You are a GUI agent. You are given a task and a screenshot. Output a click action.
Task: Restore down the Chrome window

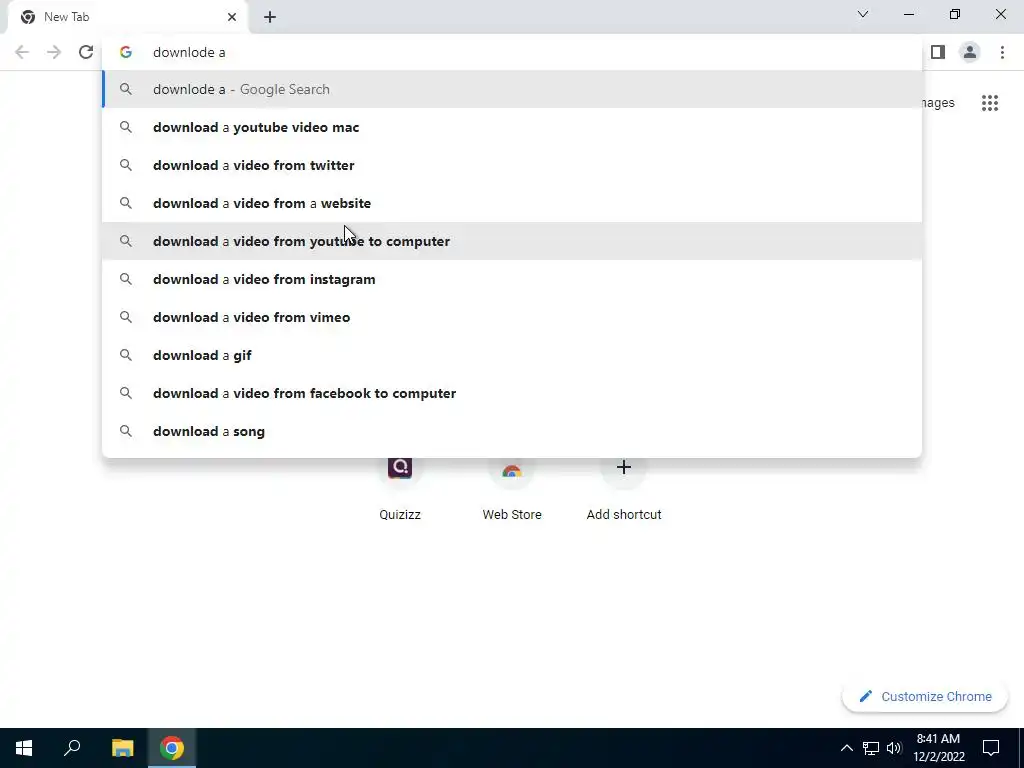[955, 14]
